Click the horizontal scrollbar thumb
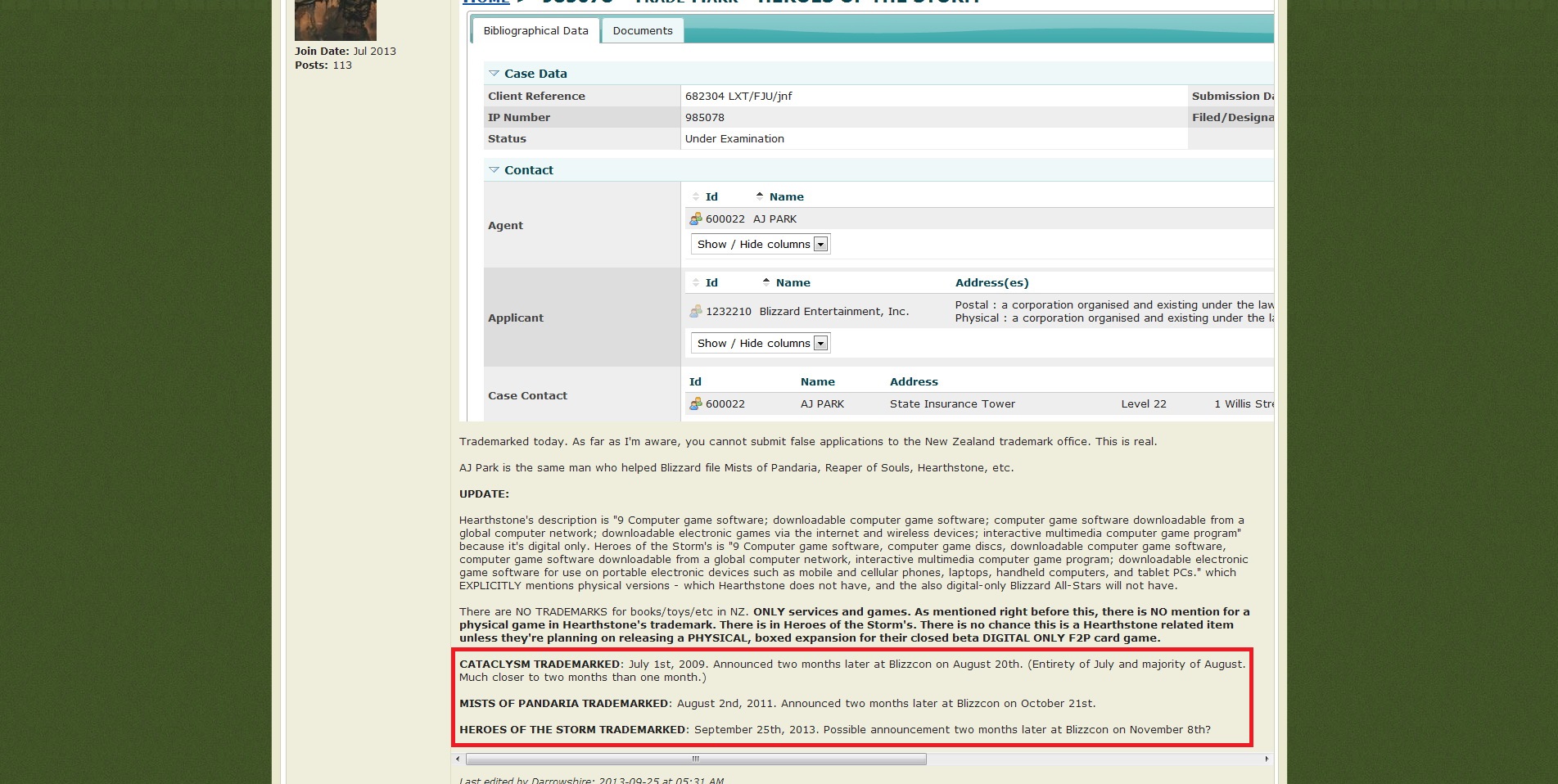The image size is (1558, 784). 696,759
